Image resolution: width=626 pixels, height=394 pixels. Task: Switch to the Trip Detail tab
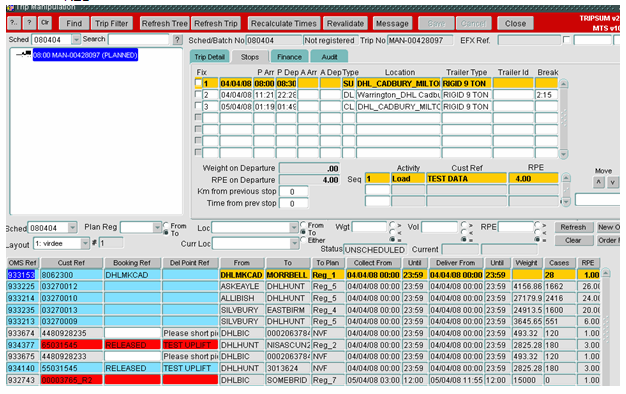(x=210, y=57)
